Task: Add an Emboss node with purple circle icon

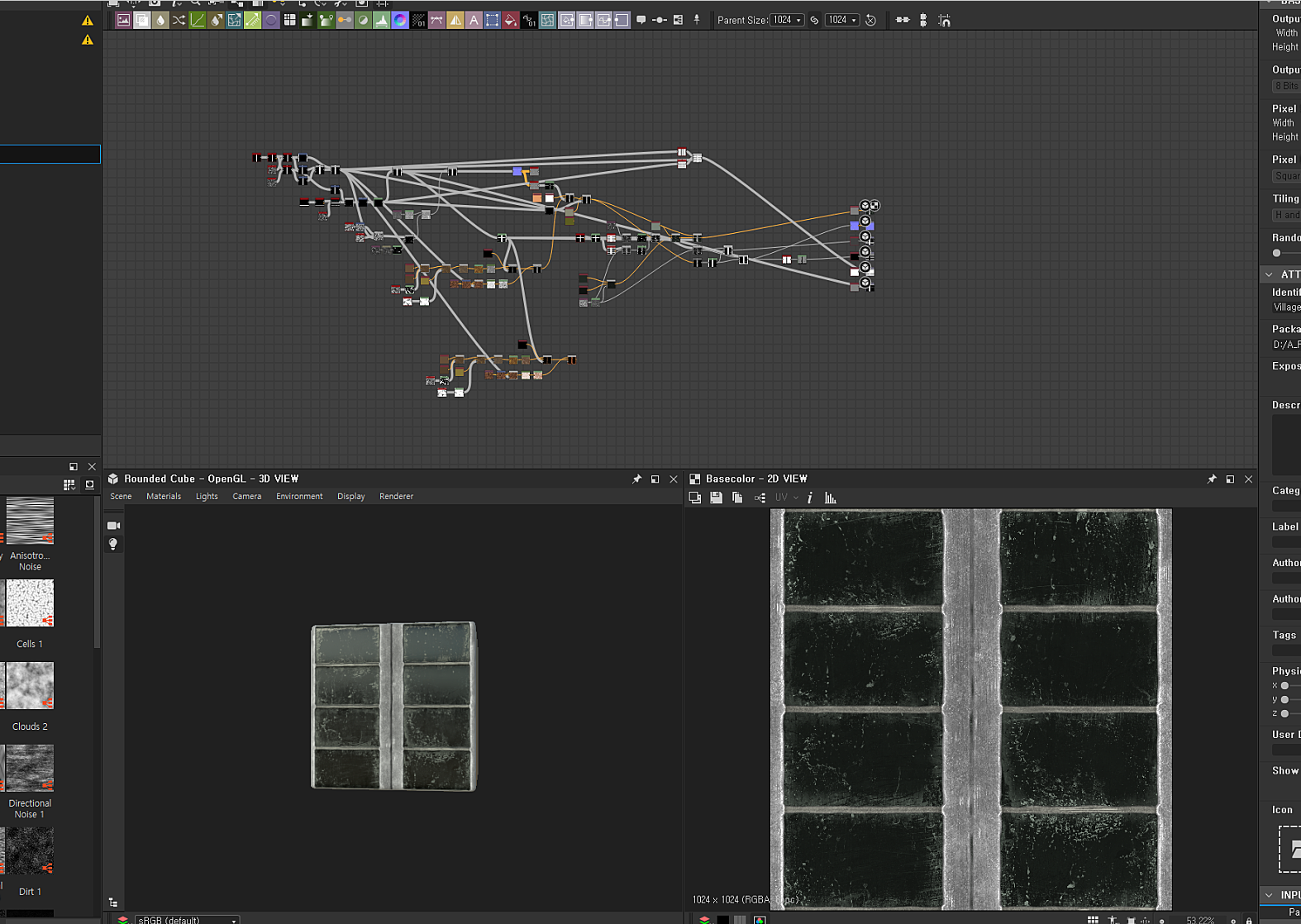Action: pos(271,20)
